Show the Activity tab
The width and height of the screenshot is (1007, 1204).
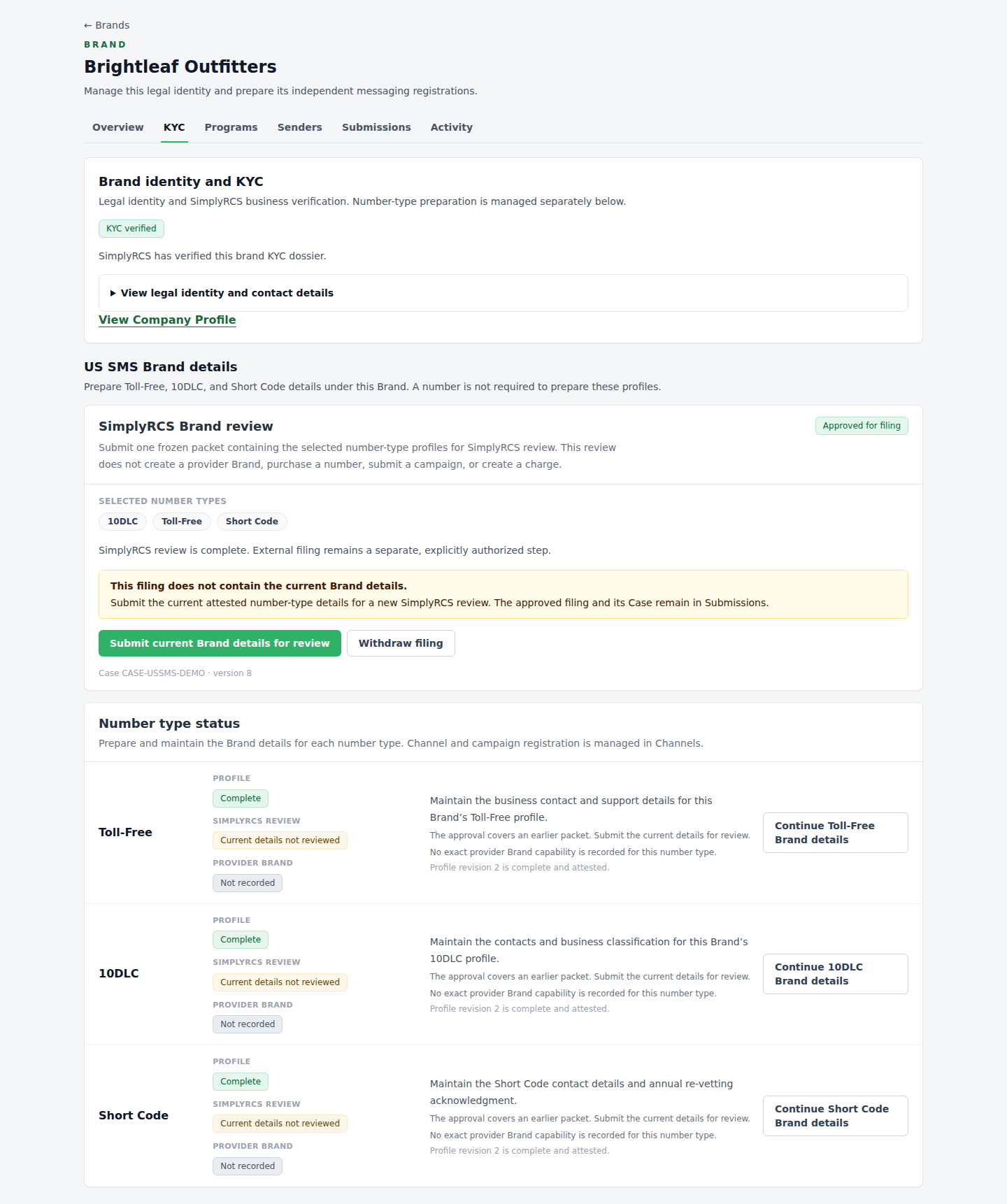click(451, 127)
